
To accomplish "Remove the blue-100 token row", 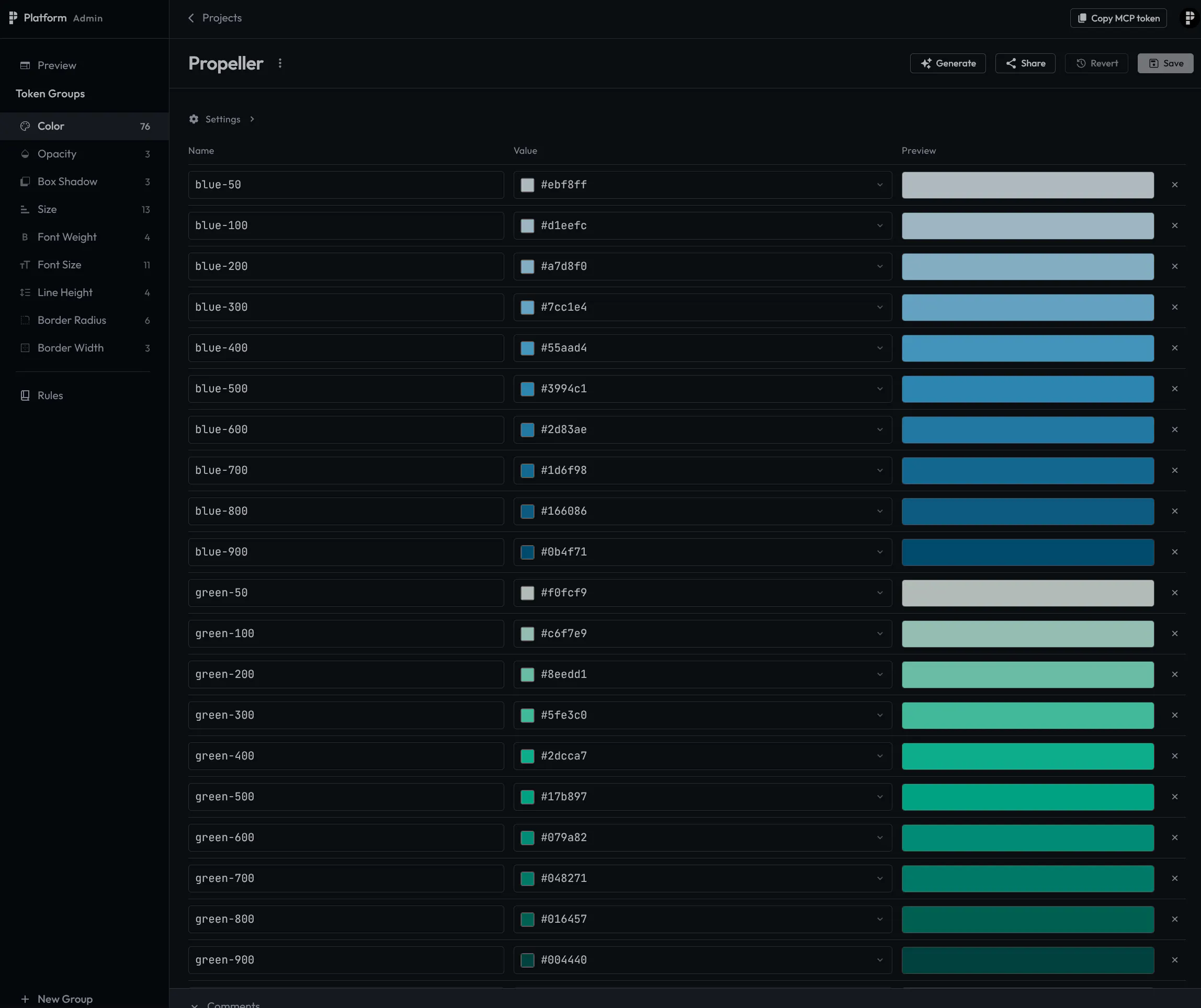I will click(1175, 225).
